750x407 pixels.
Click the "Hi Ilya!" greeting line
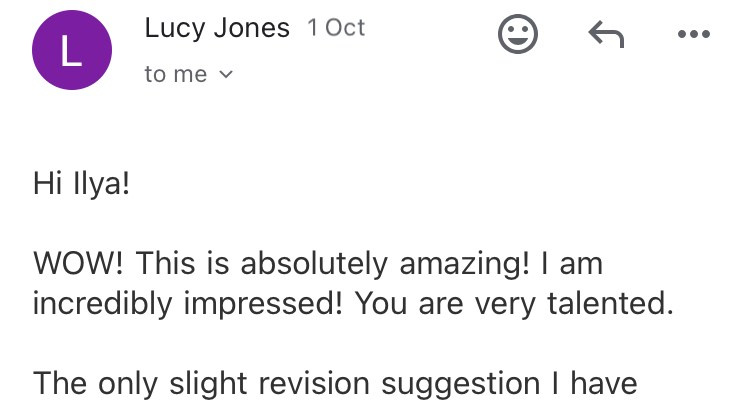point(81,187)
